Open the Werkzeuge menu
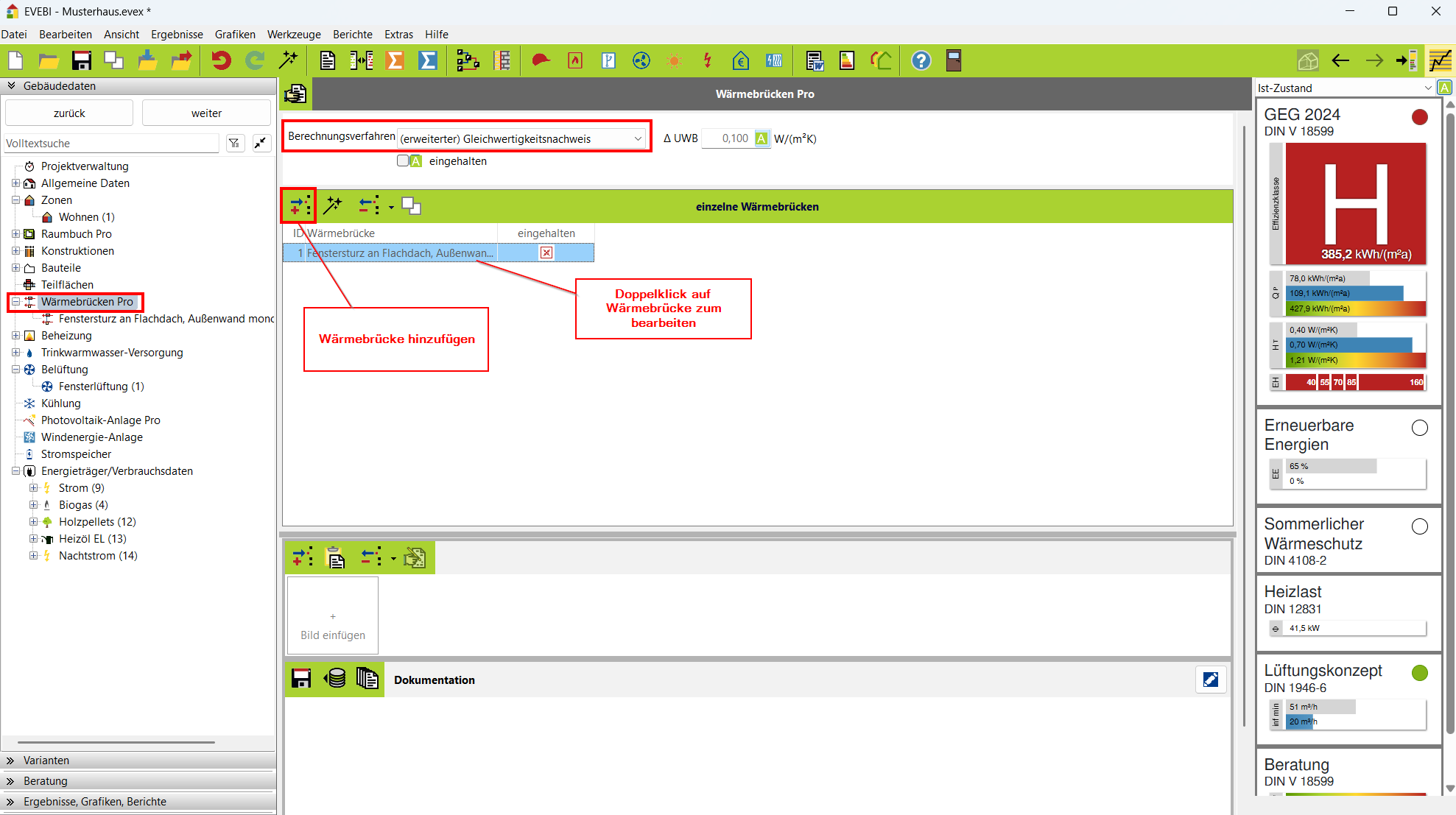 (x=294, y=35)
